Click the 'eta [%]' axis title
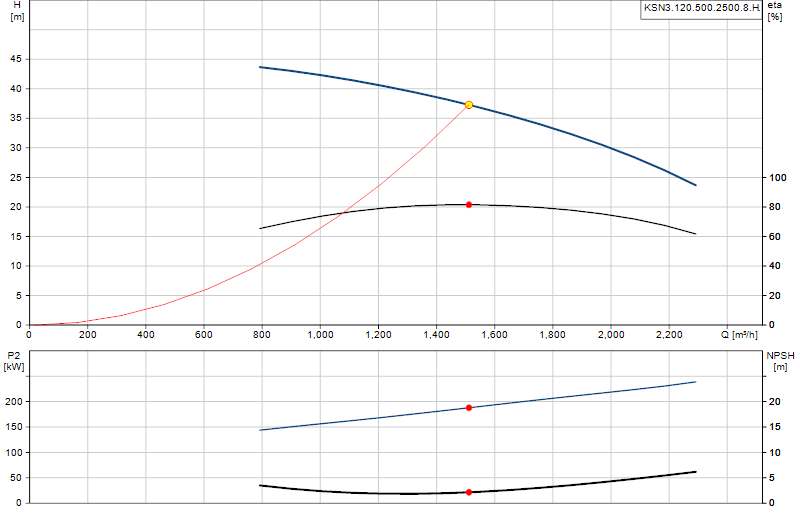800x520 pixels. click(x=774, y=11)
